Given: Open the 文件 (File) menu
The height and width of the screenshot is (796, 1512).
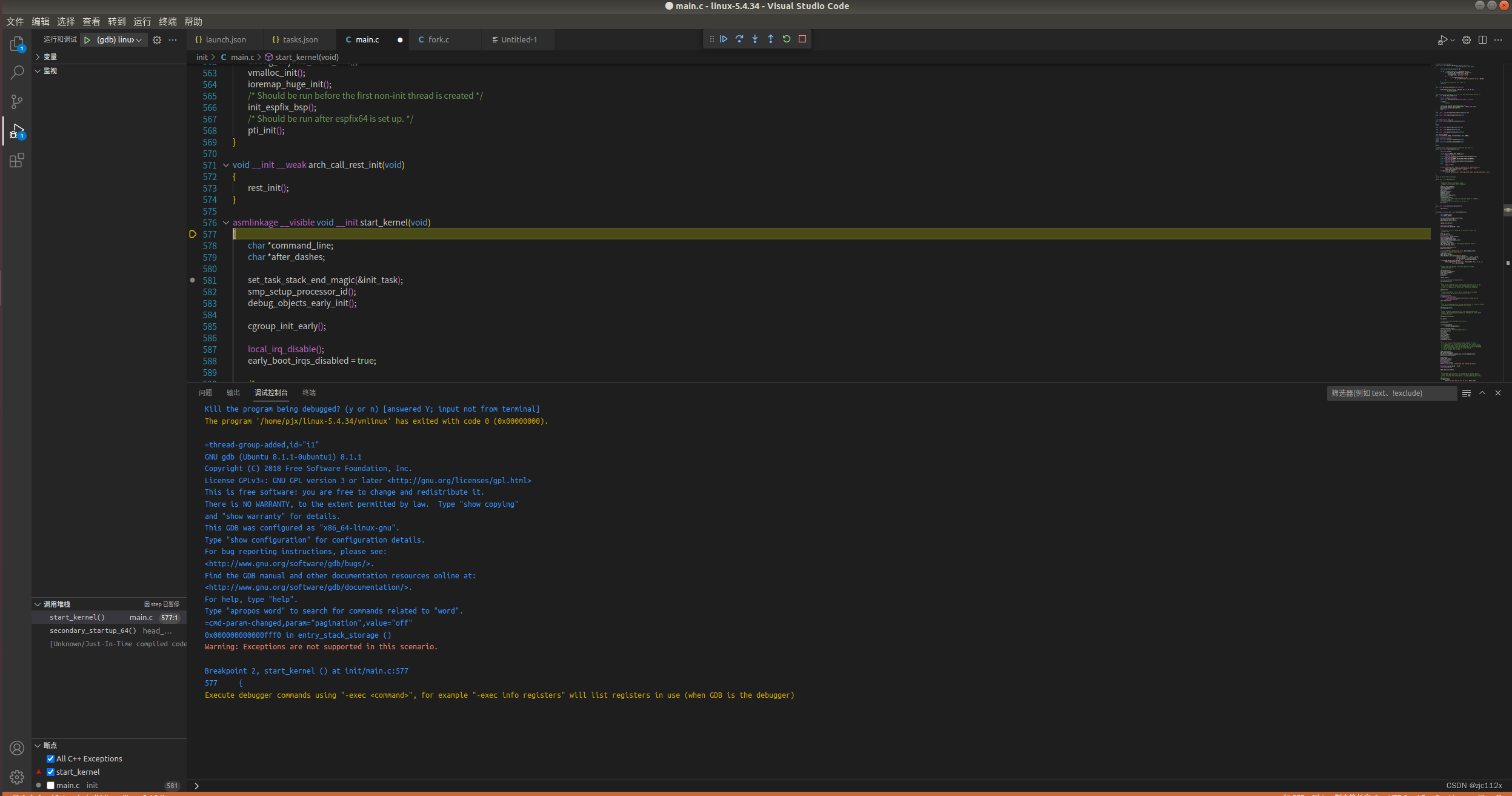Looking at the screenshot, I should tap(15, 22).
